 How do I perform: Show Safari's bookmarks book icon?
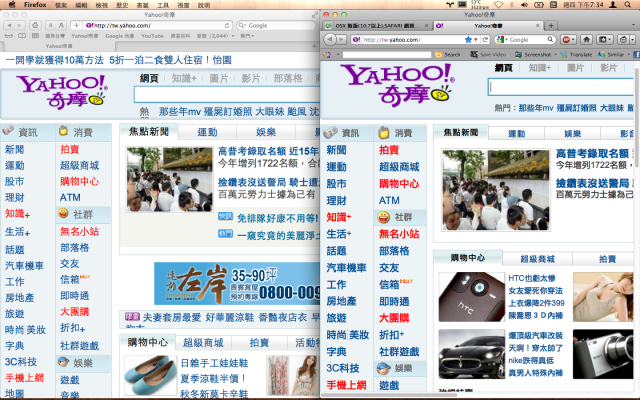22,36
